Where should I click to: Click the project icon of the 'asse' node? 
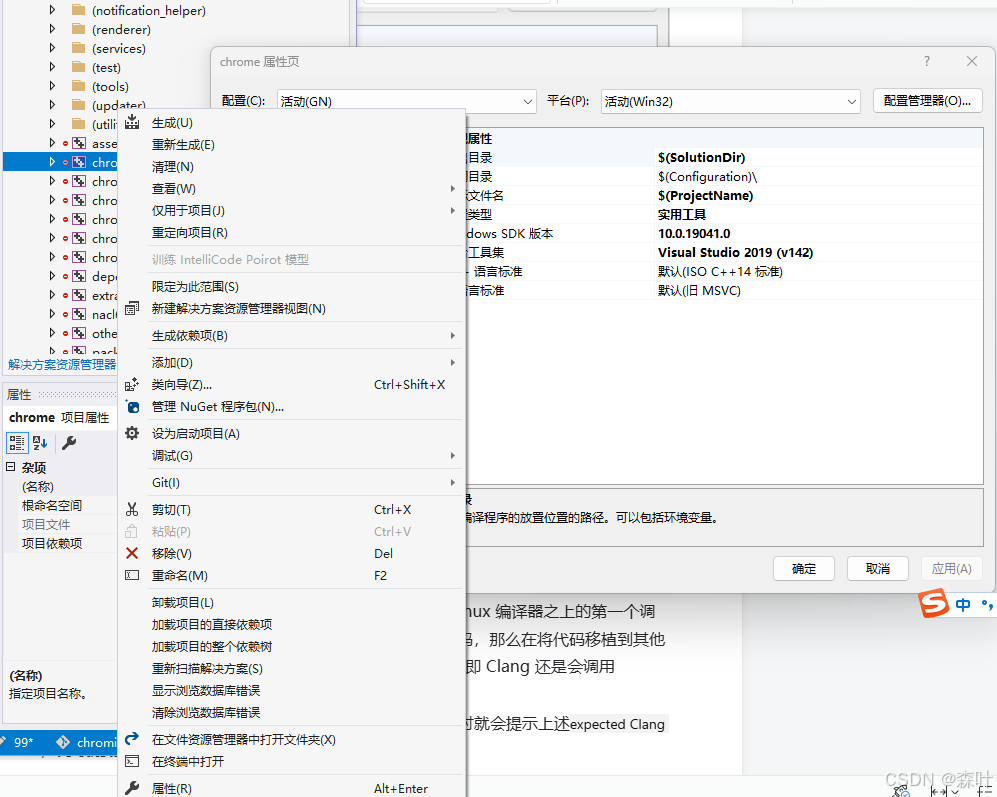(x=79, y=143)
